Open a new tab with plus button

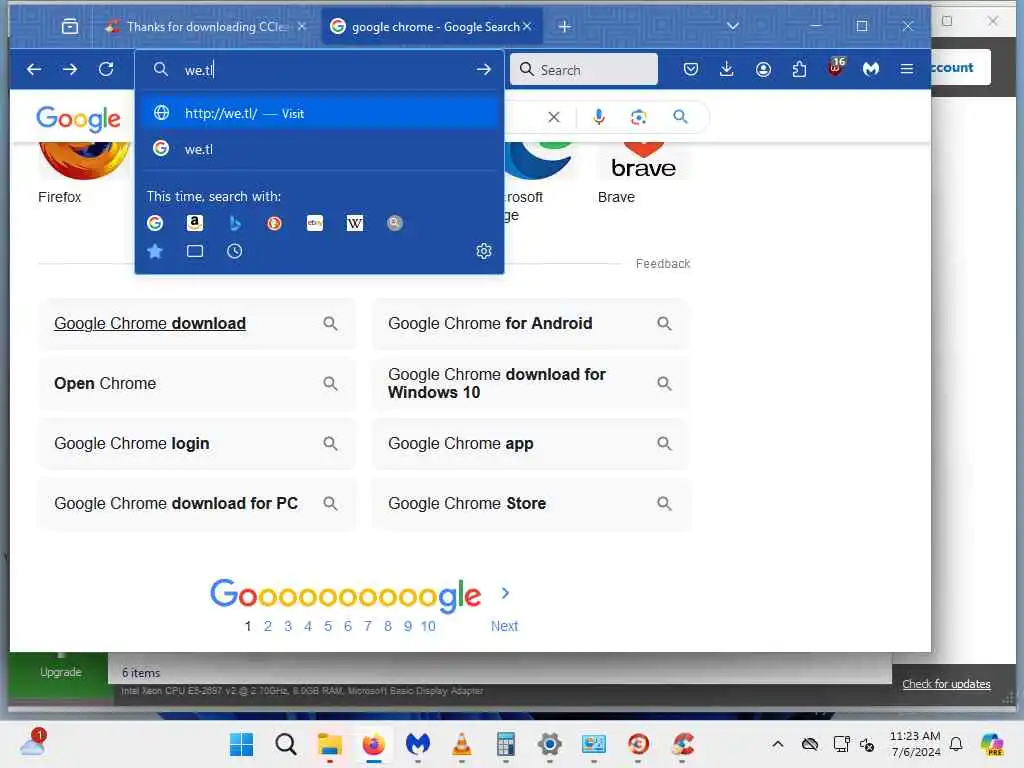[565, 26]
